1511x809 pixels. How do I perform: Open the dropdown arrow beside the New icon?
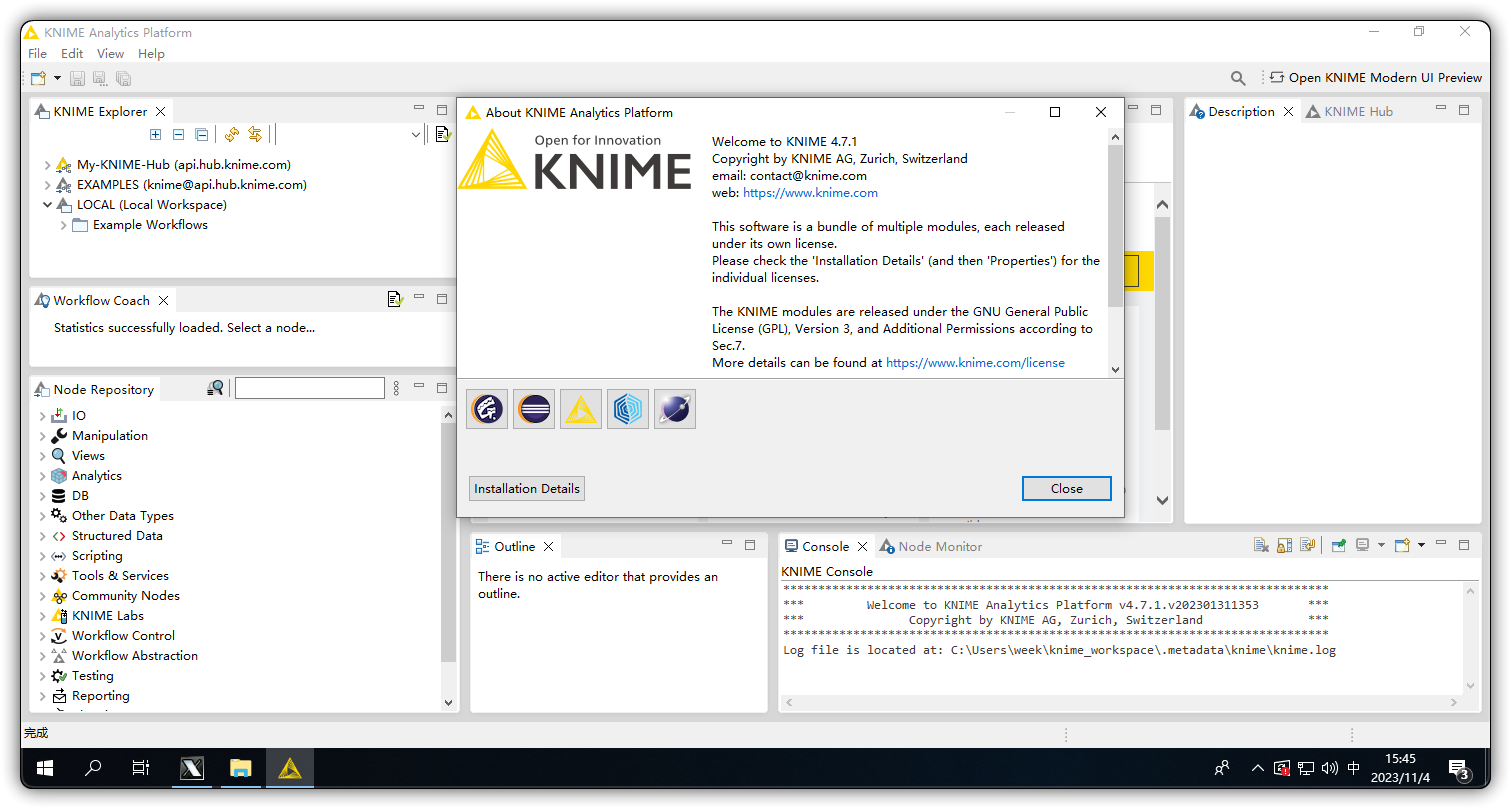pyautogui.click(x=57, y=78)
